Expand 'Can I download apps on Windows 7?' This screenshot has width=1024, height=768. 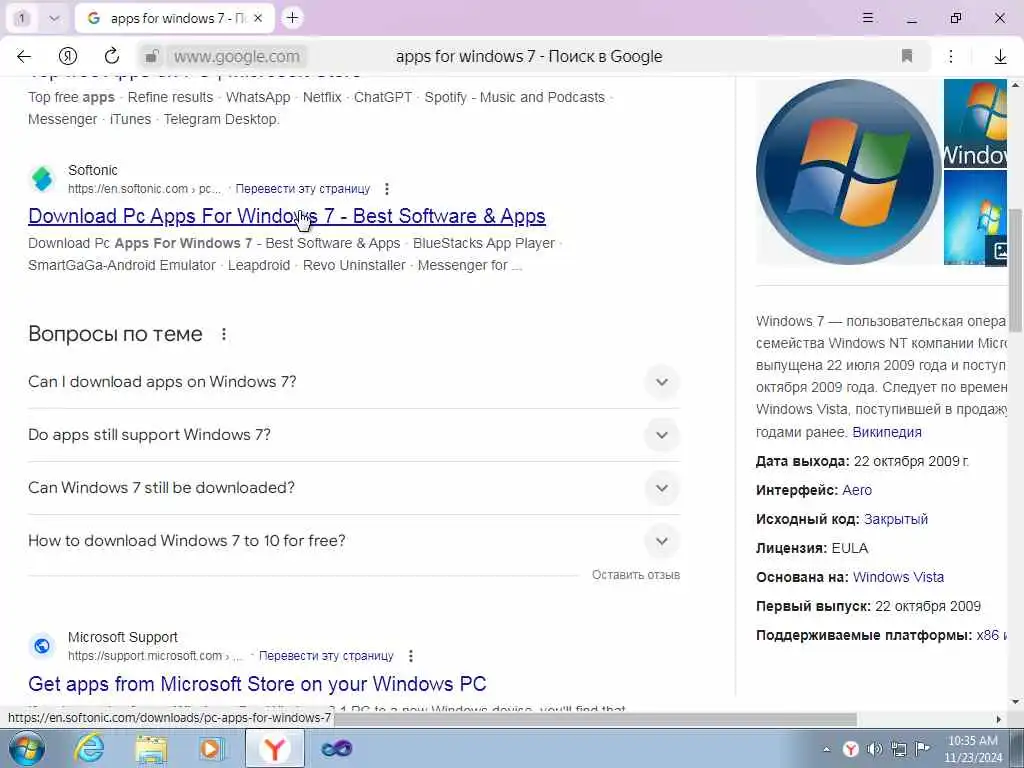(x=353, y=382)
